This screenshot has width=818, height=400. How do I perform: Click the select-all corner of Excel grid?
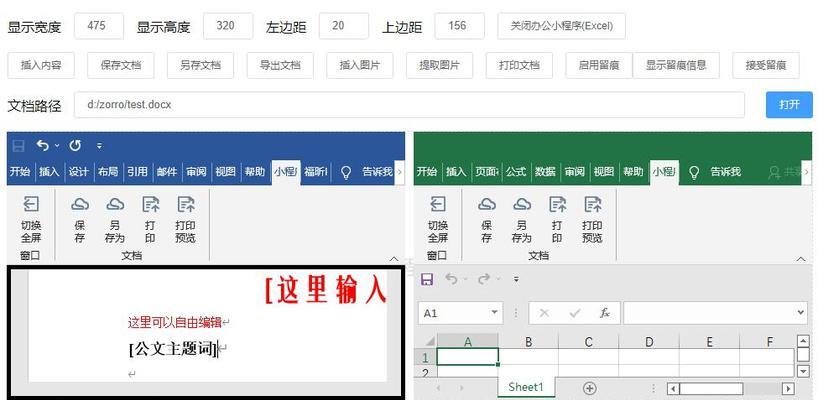[x=429, y=342]
